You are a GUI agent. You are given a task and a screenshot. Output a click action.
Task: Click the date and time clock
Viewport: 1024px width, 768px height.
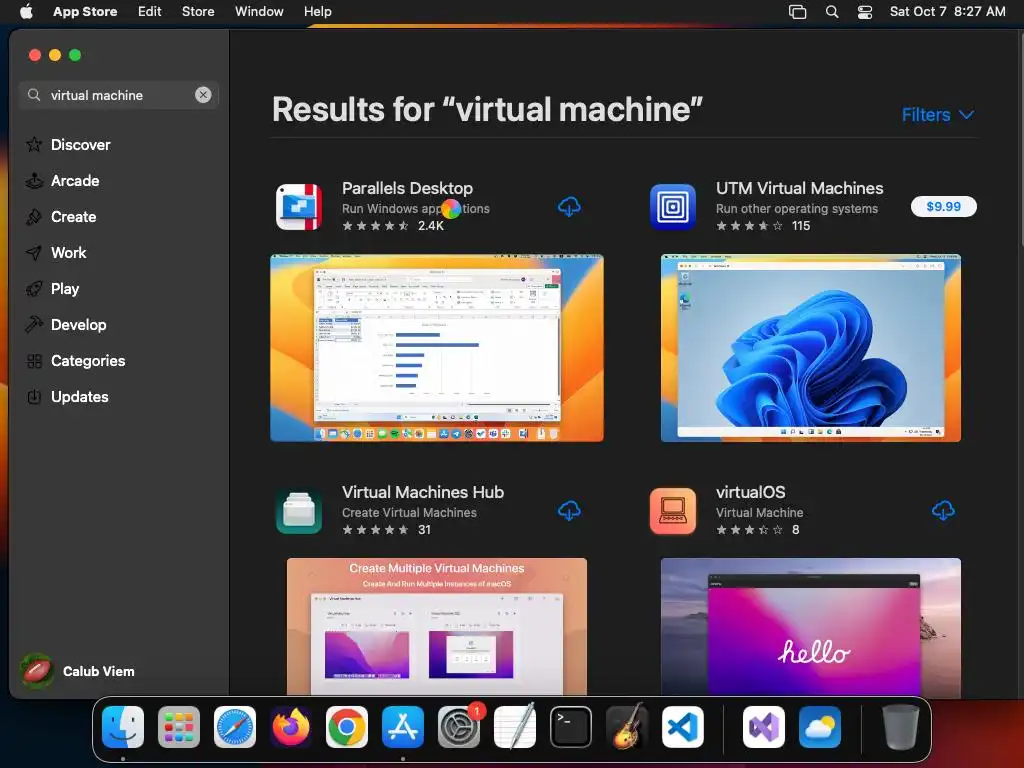pos(947,11)
